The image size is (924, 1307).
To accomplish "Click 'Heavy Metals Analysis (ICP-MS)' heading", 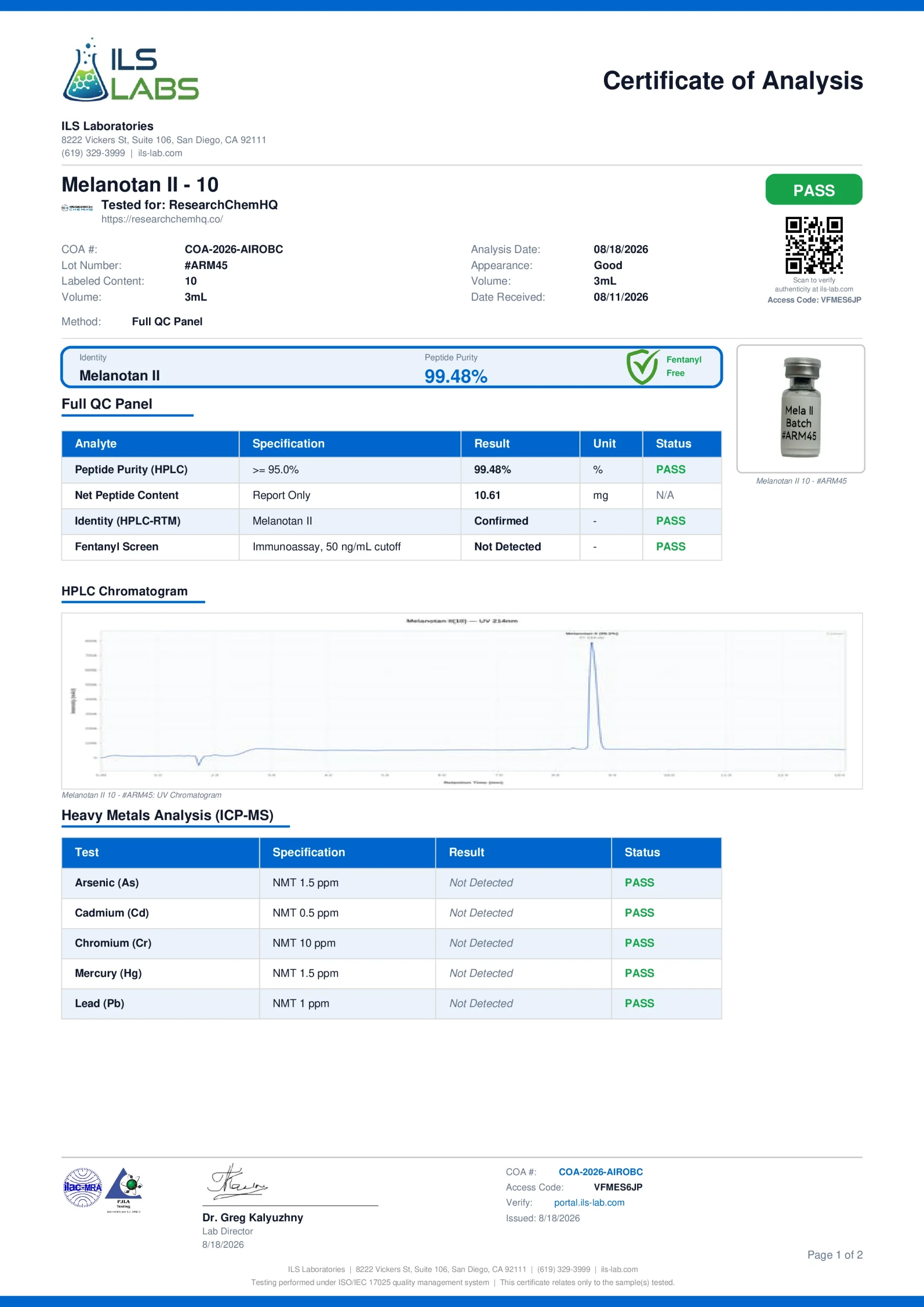I will tap(167, 816).
